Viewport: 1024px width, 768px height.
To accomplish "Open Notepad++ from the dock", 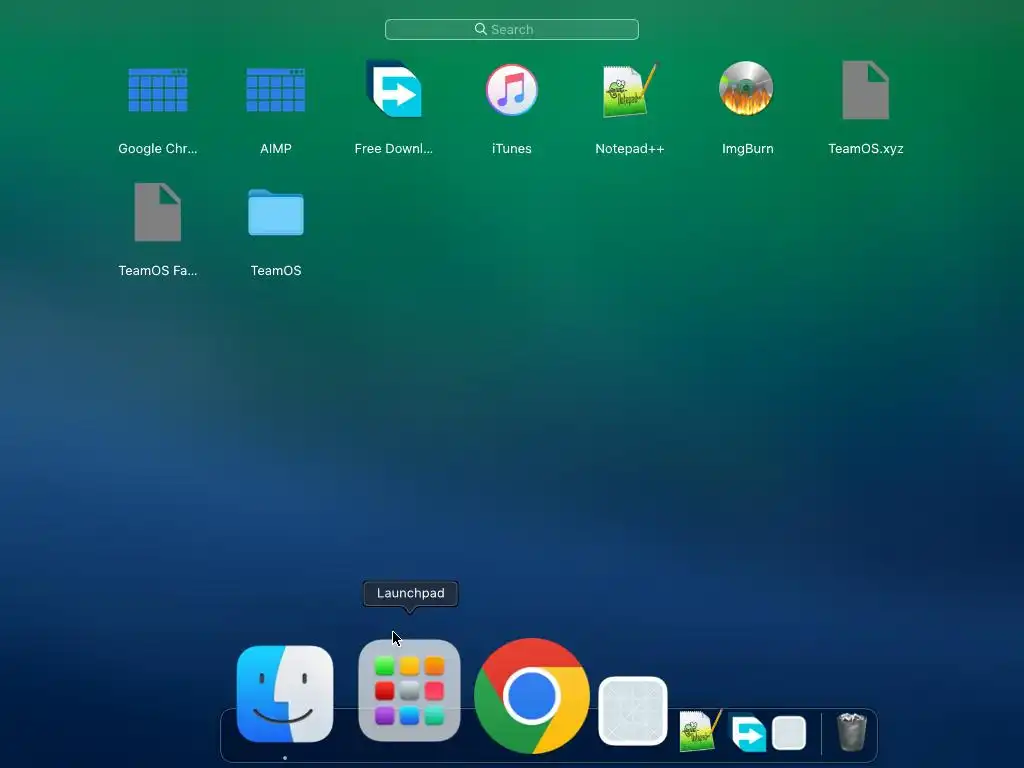I will pos(700,731).
